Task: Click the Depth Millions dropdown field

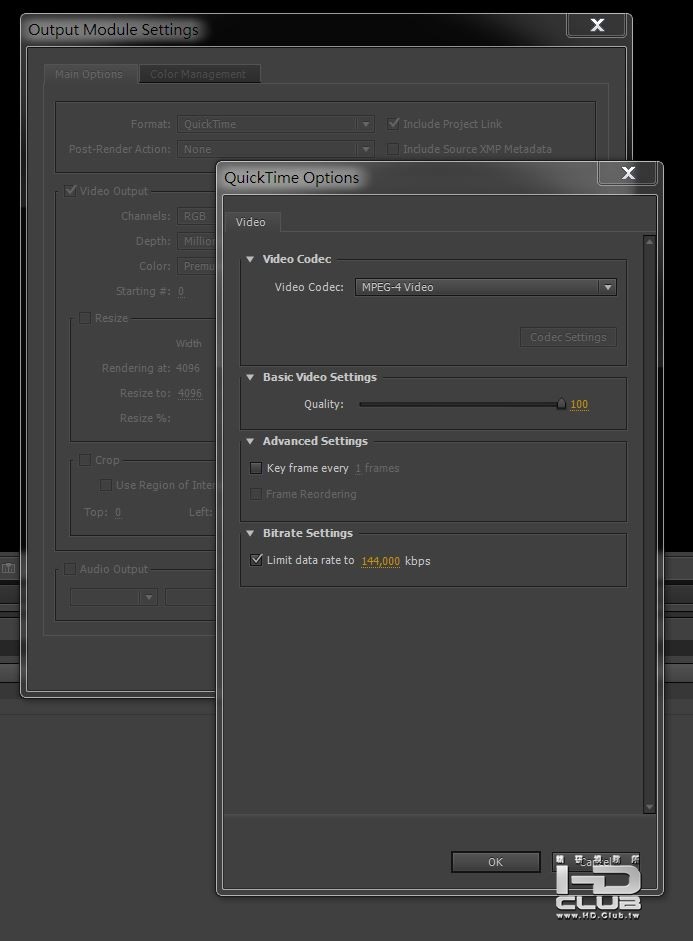Action: (196, 241)
